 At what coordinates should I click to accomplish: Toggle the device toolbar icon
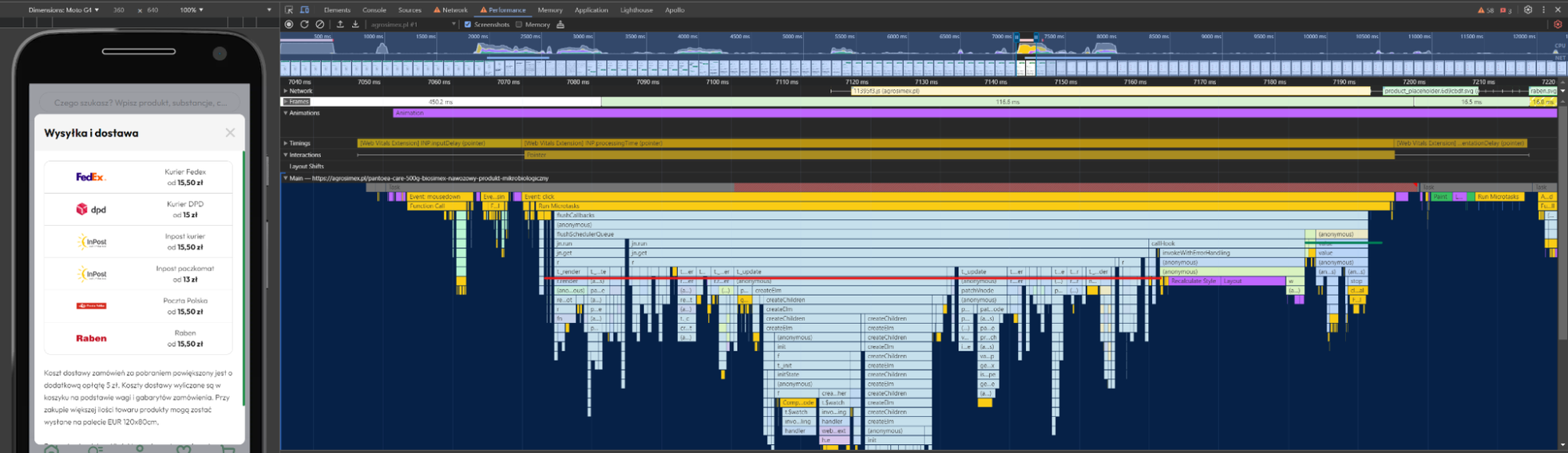coord(304,10)
